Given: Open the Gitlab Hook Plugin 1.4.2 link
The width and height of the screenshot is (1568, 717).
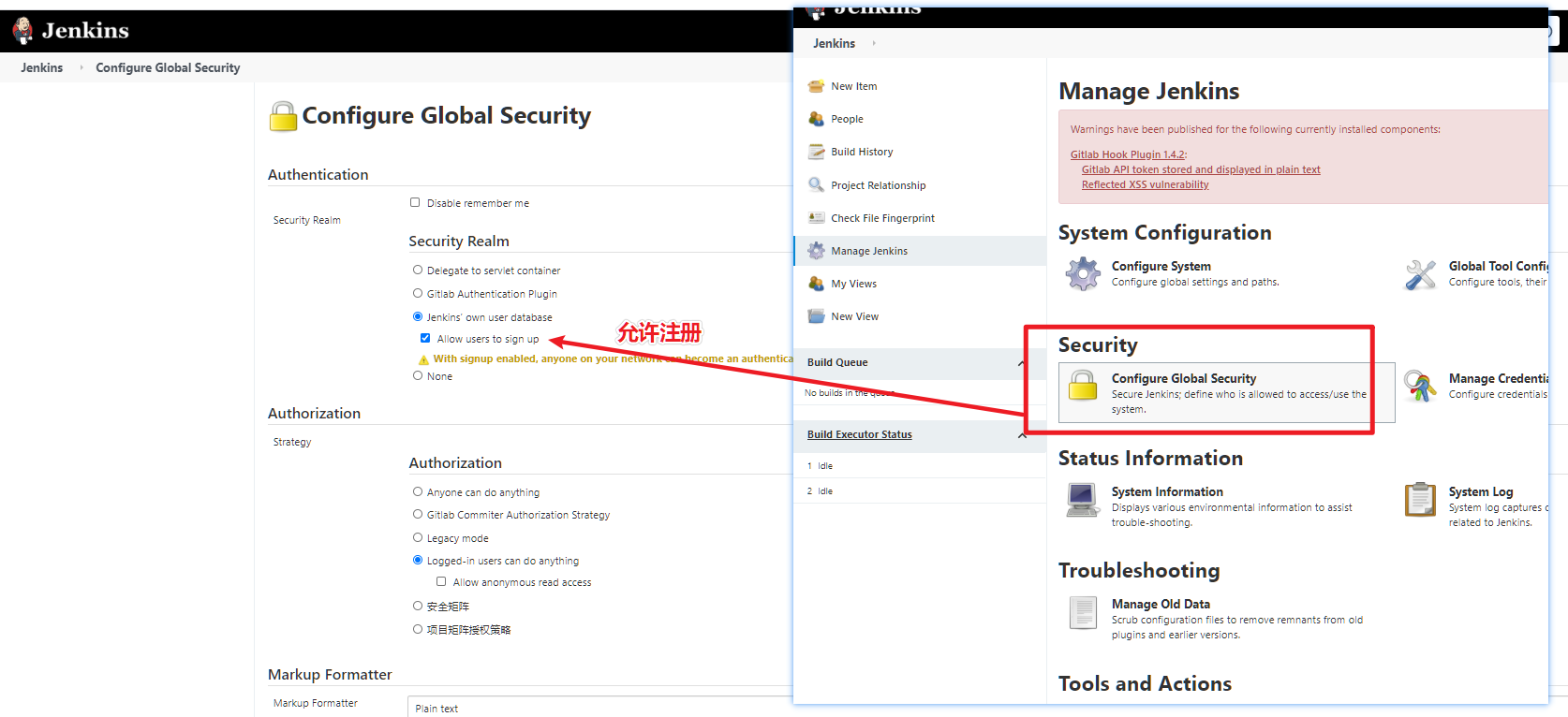Looking at the screenshot, I should click(x=1128, y=154).
